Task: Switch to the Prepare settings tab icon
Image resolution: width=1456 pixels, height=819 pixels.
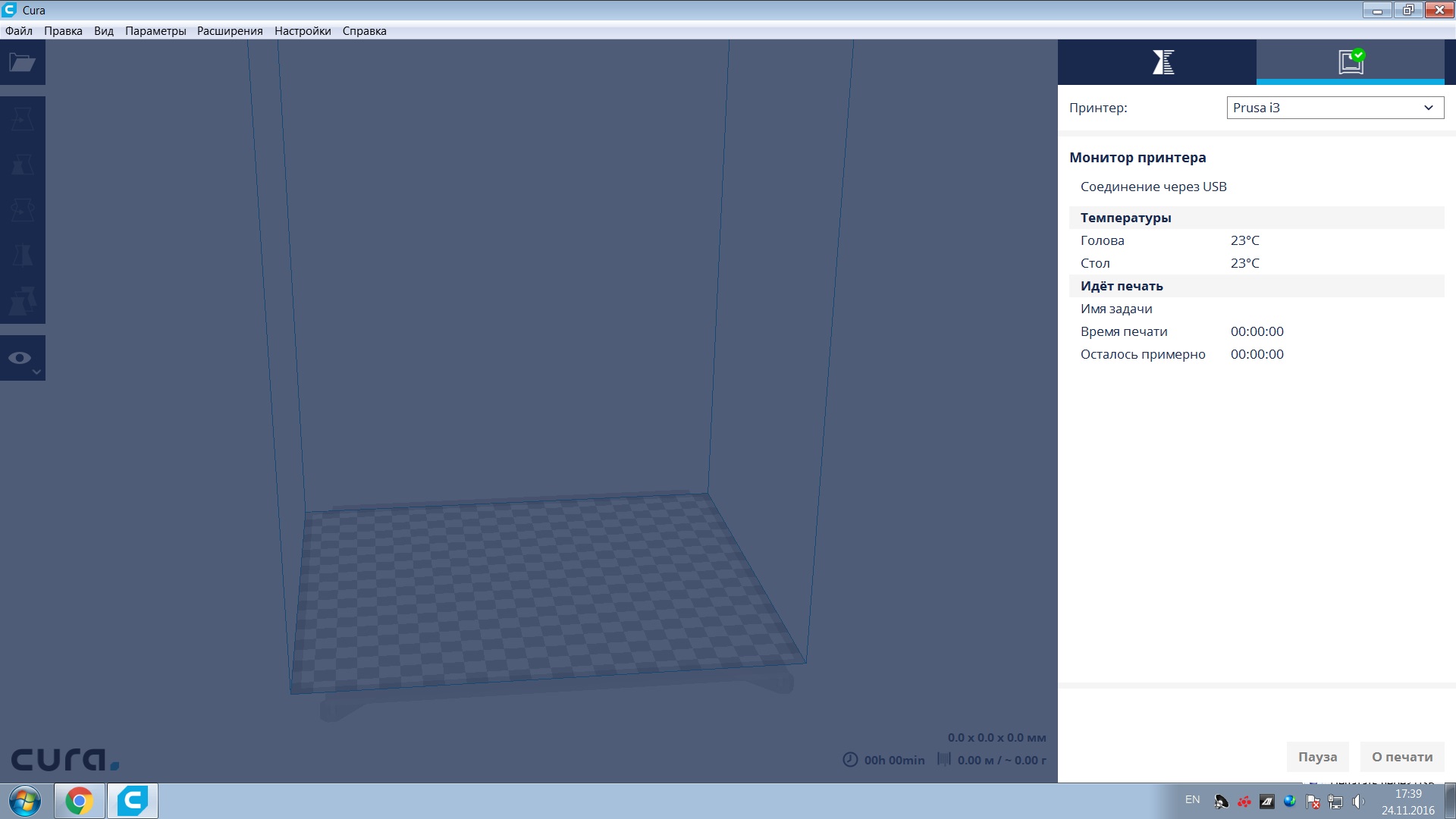Action: pos(1163,62)
